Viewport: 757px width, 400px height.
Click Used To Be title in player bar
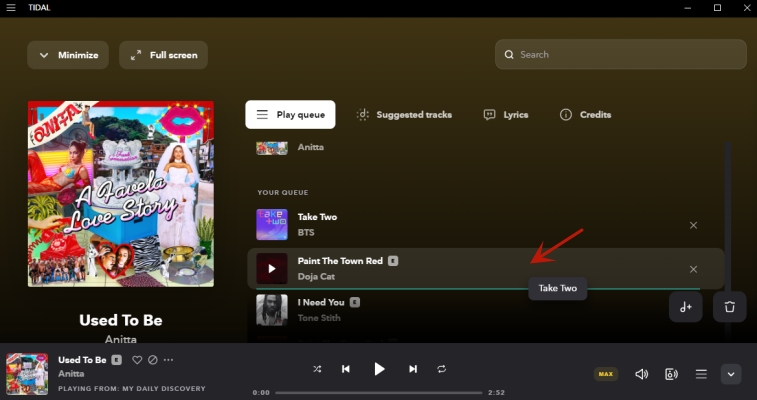coord(82,360)
